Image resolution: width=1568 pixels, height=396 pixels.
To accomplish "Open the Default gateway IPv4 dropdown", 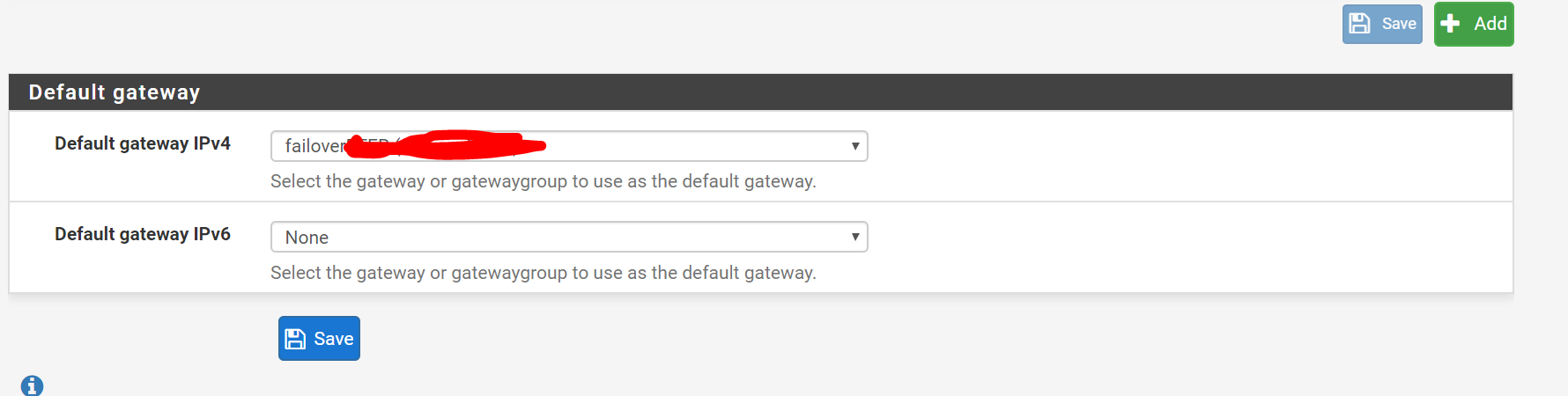I will (569, 146).
